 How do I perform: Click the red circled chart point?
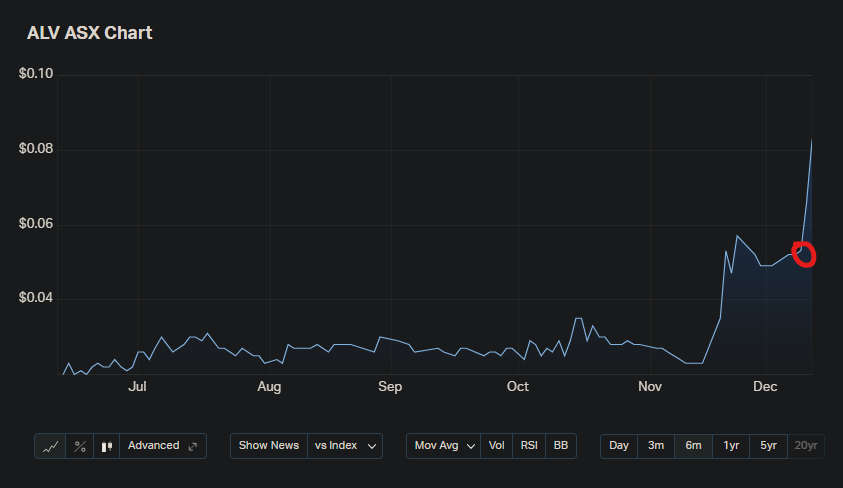coord(804,255)
